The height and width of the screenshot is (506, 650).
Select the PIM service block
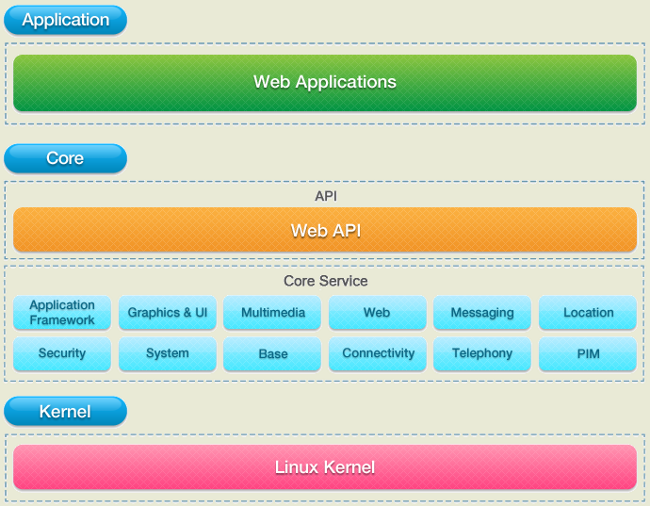pyautogui.click(x=588, y=353)
